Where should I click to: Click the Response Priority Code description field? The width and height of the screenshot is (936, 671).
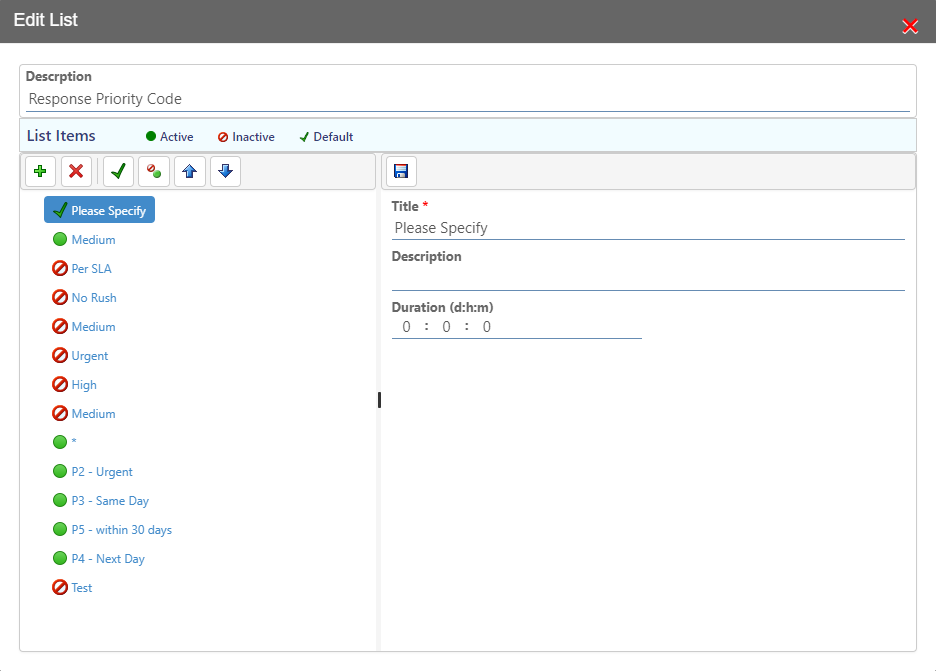(468, 99)
